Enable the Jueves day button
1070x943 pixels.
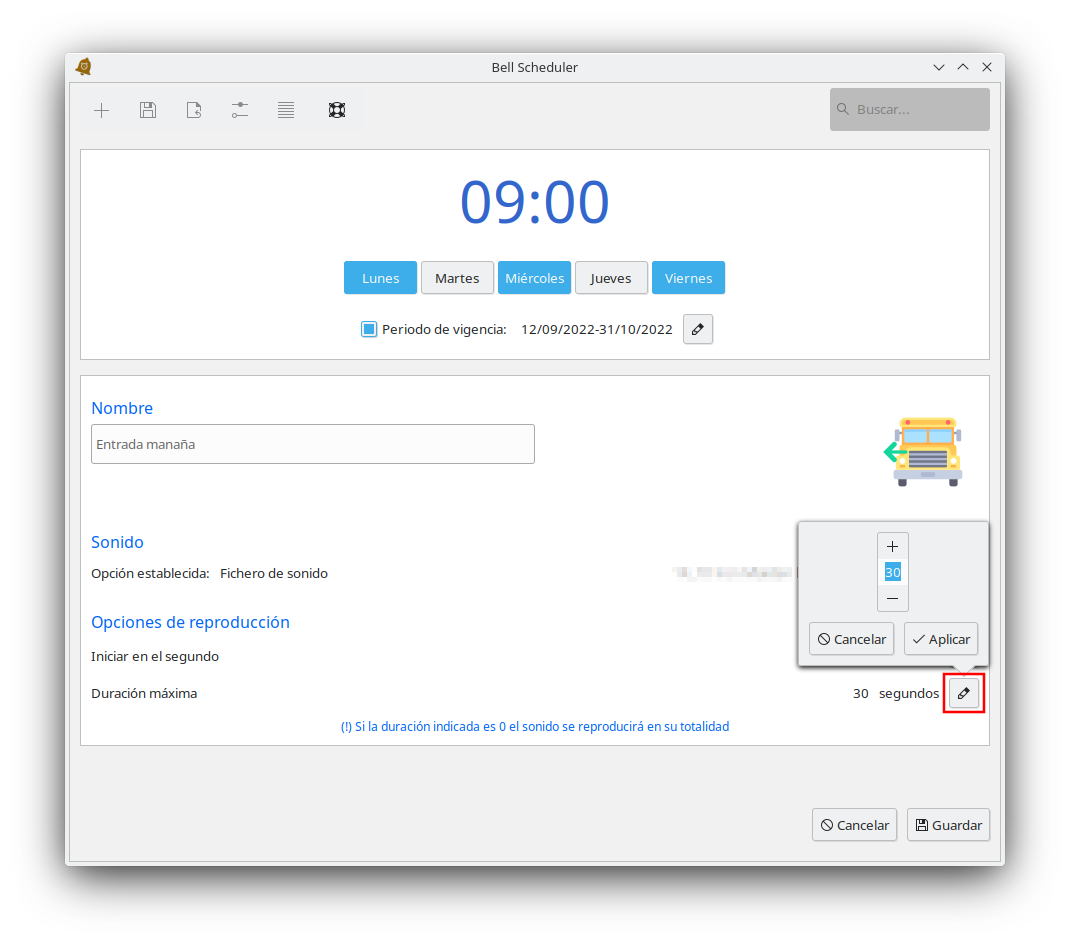coord(611,278)
